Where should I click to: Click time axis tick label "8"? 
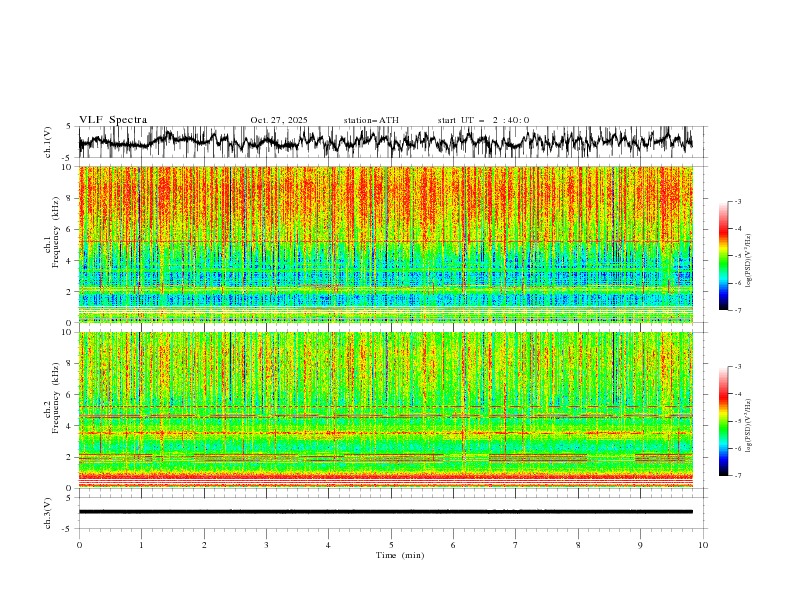point(578,545)
